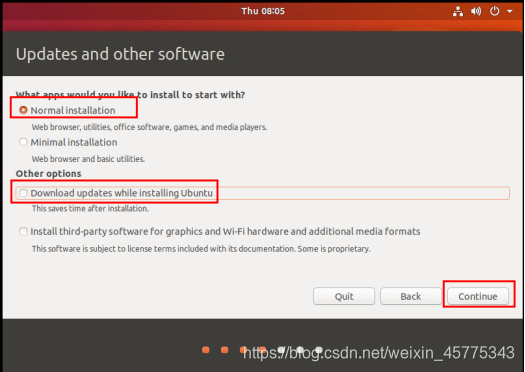Viewport: 525px width, 372px height.
Task: Click the 'Other options' heading
Action: (x=49, y=173)
